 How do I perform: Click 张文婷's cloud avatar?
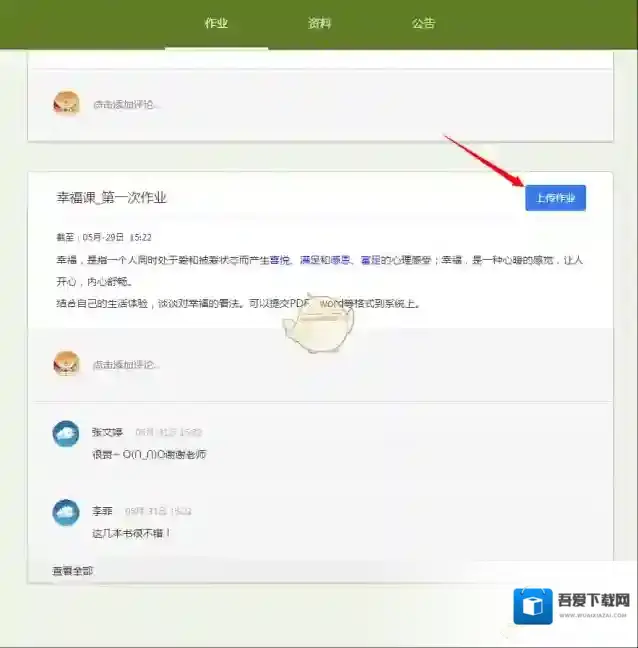(x=66, y=434)
